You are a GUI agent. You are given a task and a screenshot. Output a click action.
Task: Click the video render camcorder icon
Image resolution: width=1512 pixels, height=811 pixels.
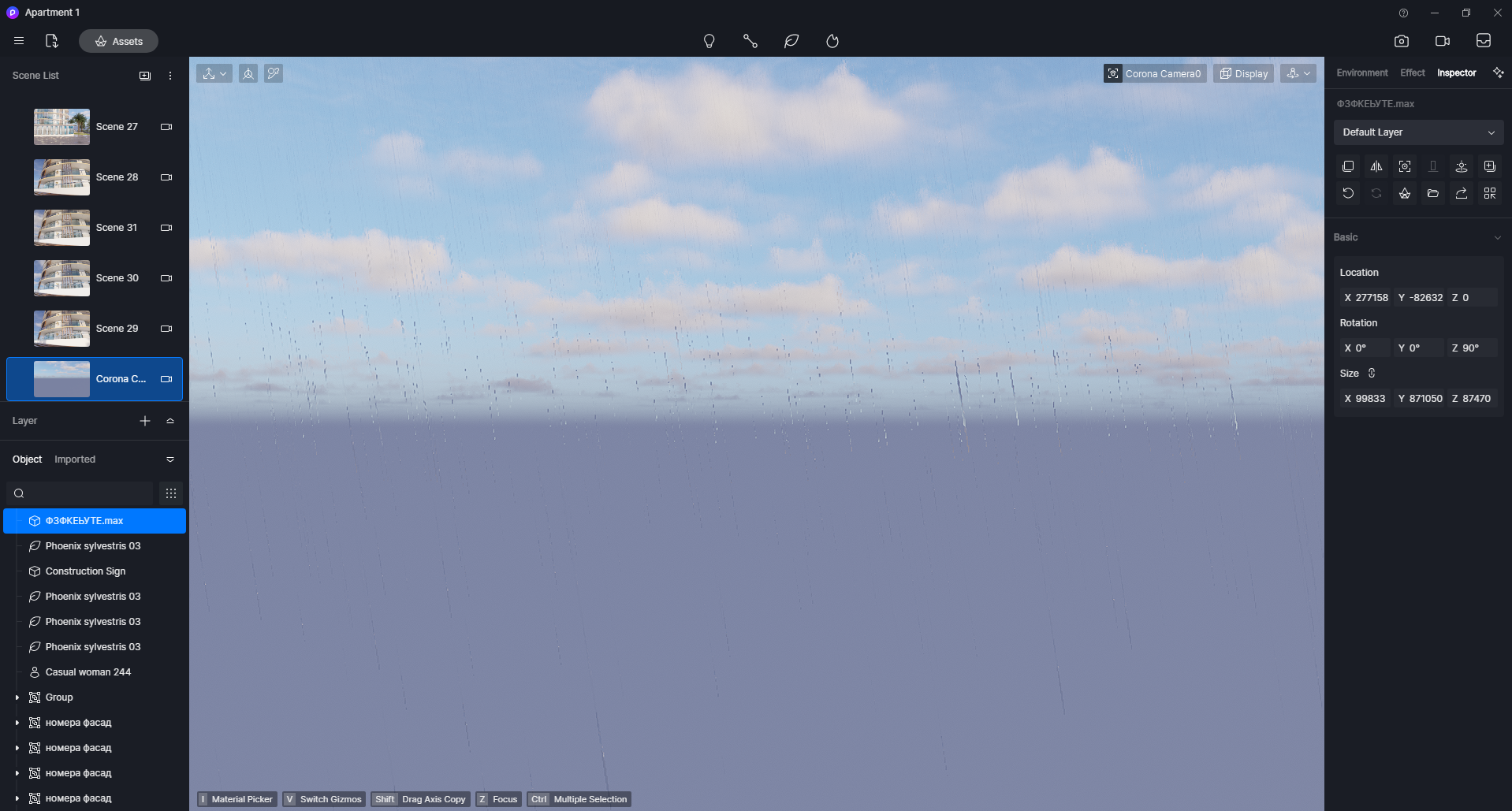tap(1442, 41)
